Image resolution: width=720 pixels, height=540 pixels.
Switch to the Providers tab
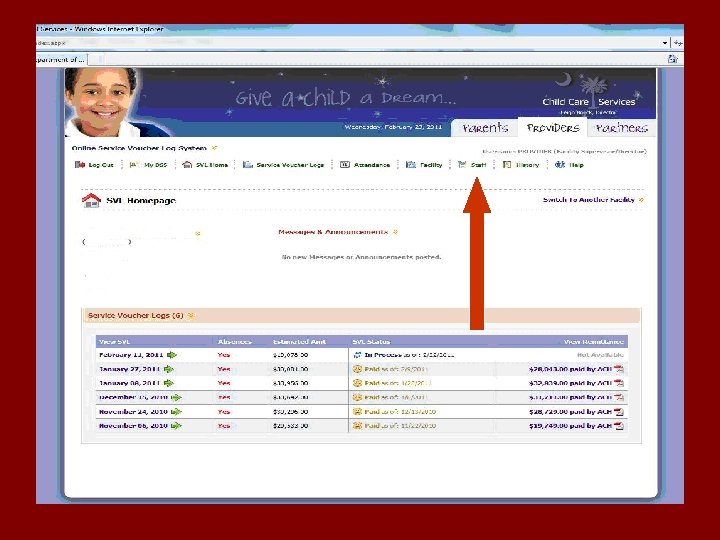[553, 128]
